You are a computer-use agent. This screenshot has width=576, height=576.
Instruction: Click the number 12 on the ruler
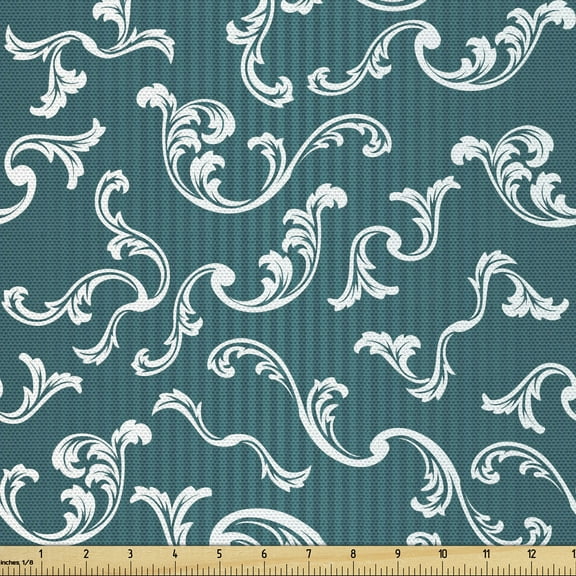click(x=532, y=554)
